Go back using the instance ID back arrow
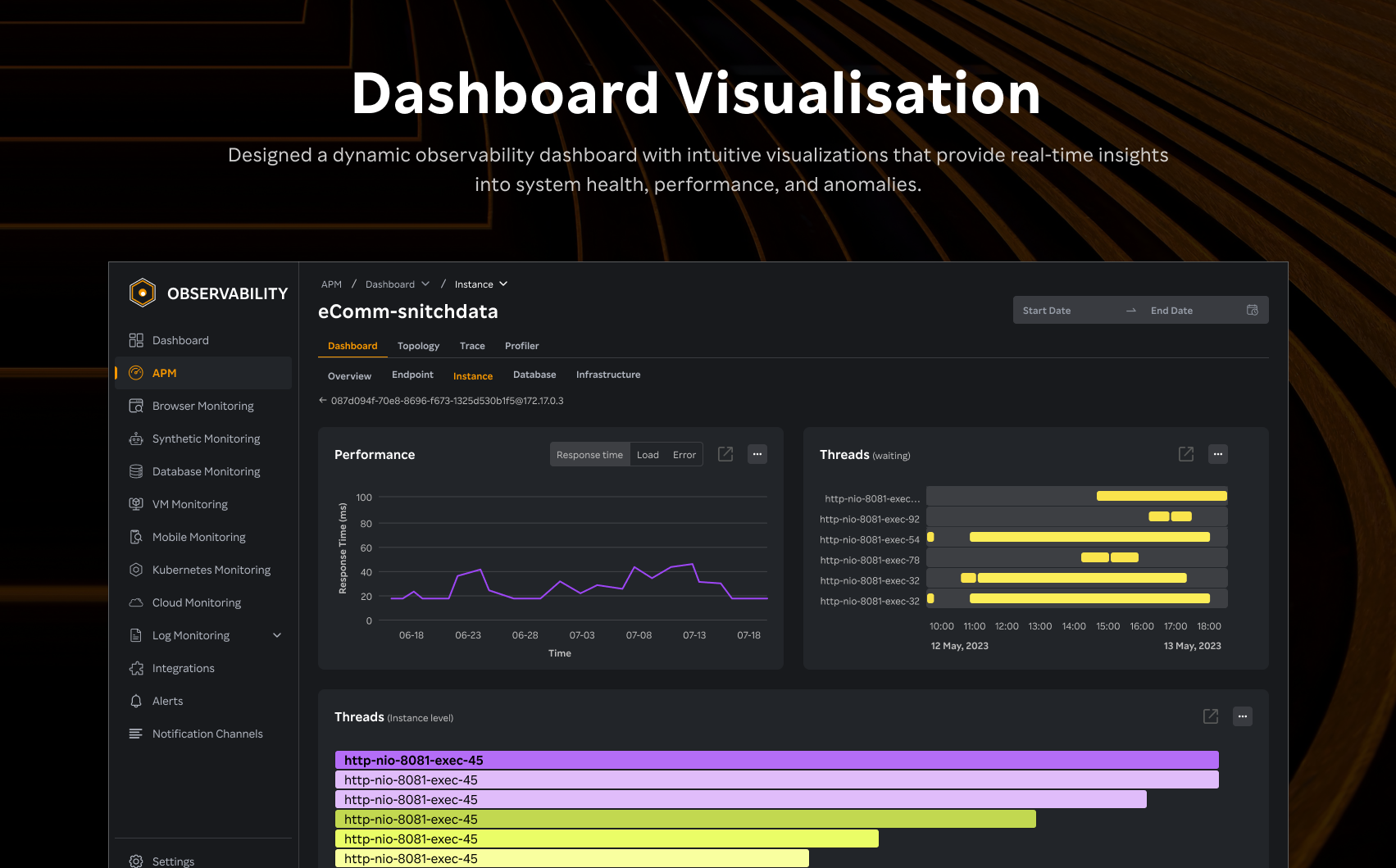The image size is (1396, 868). pos(321,400)
